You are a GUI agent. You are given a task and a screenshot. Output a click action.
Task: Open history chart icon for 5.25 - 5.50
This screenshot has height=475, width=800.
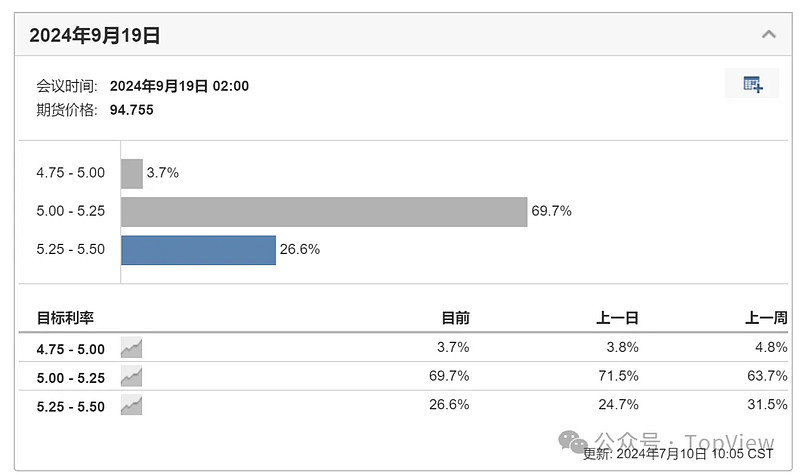[x=131, y=405]
